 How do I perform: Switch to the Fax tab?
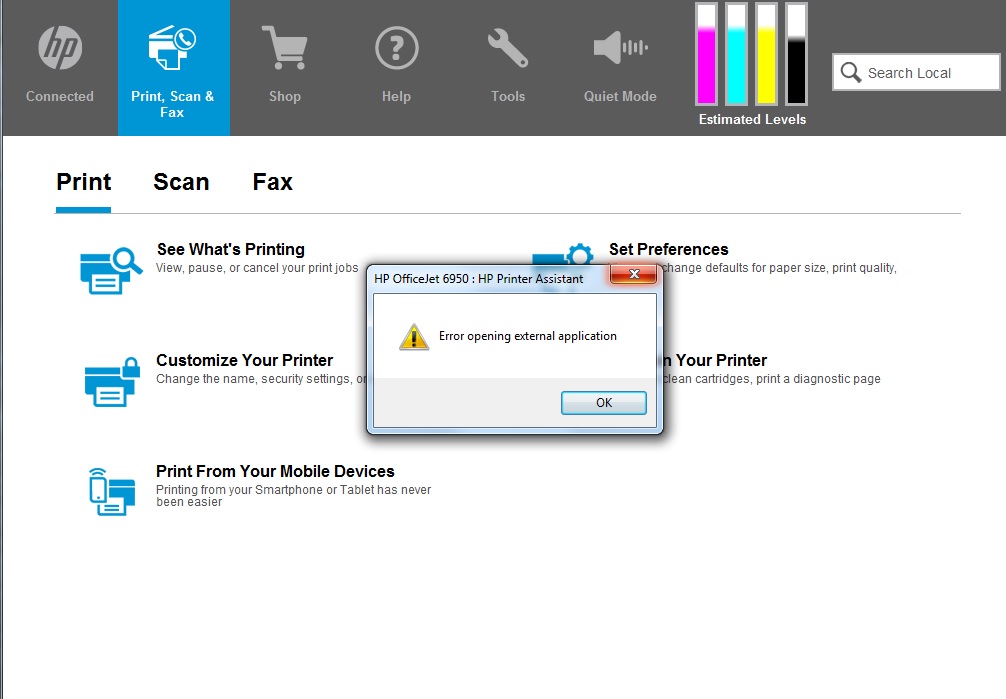click(272, 182)
